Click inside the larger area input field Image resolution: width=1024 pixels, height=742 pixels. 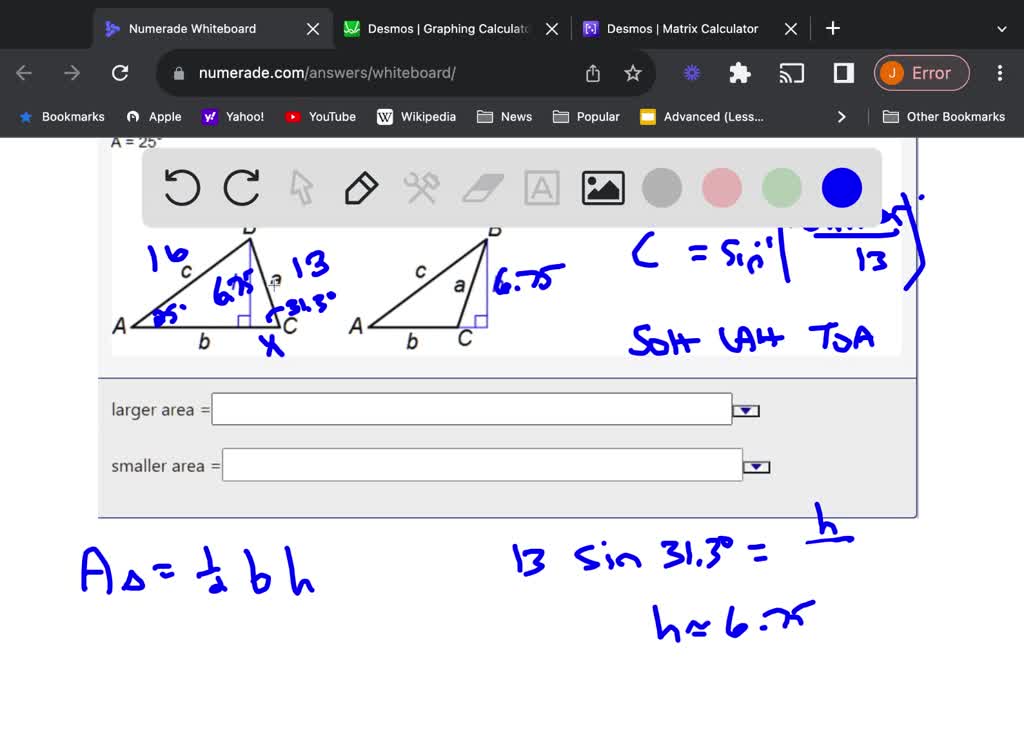(470, 408)
